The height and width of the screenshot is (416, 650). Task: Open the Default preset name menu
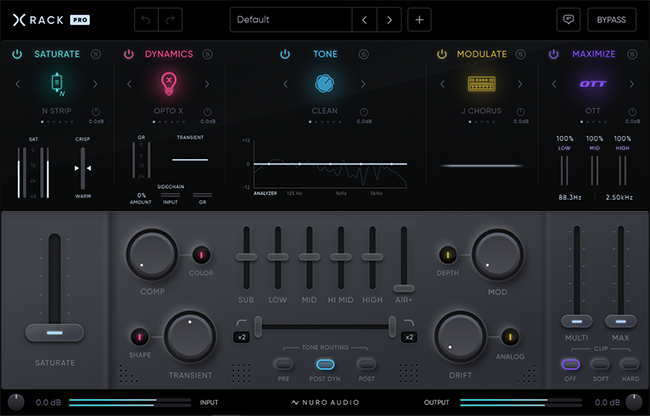coord(291,19)
